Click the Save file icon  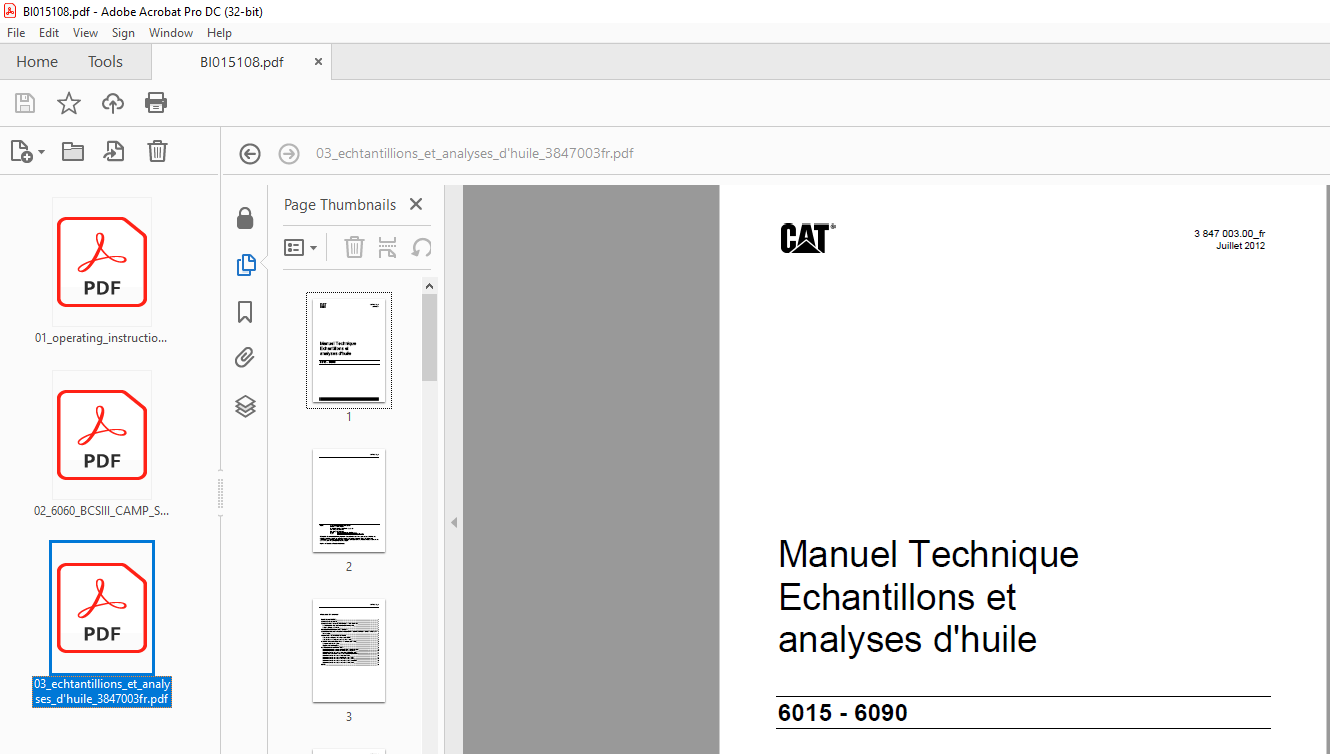point(25,103)
